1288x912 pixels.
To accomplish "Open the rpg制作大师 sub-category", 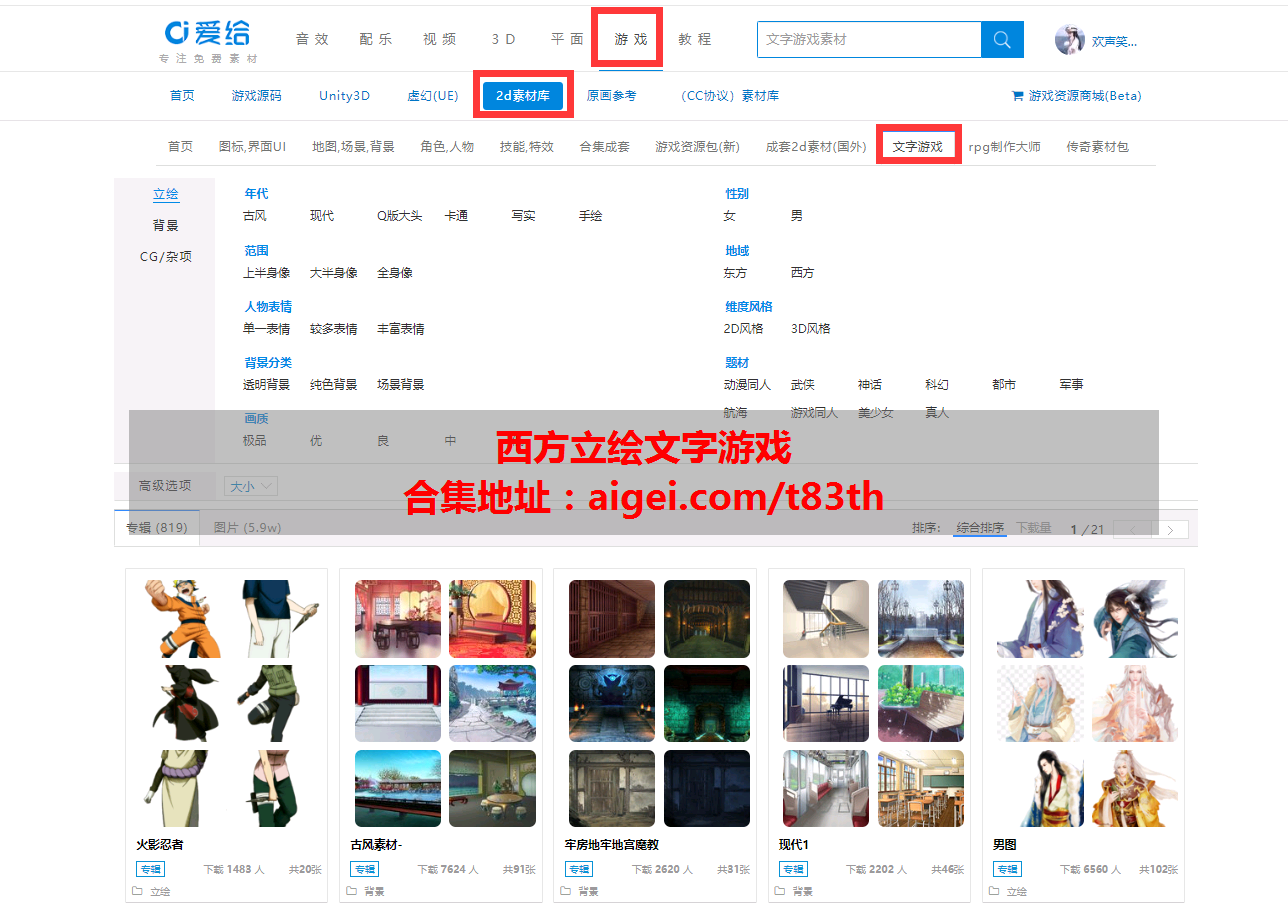I will 1005,146.
